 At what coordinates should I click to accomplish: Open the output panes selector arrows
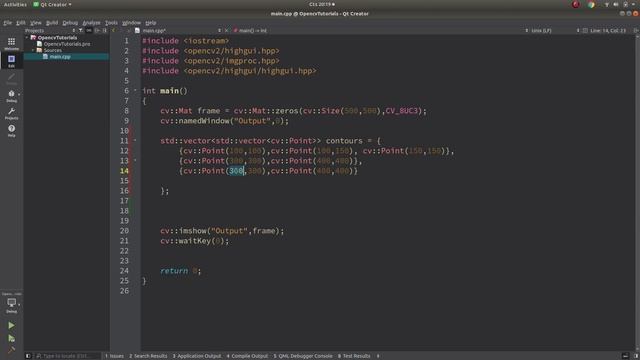[x=378, y=356]
